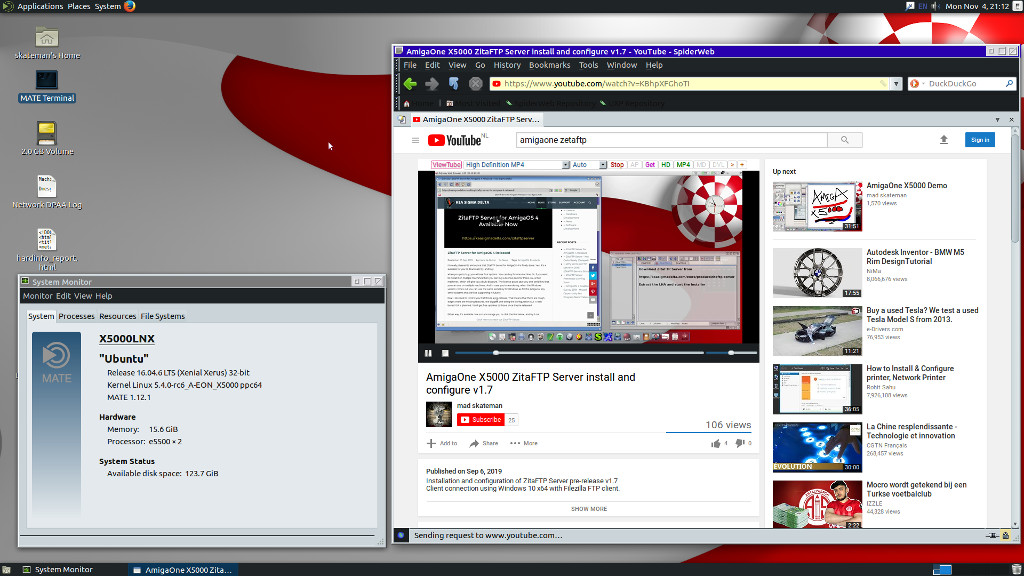
Task: Stop page loading with the grey X icon
Action: coord(476,84)
